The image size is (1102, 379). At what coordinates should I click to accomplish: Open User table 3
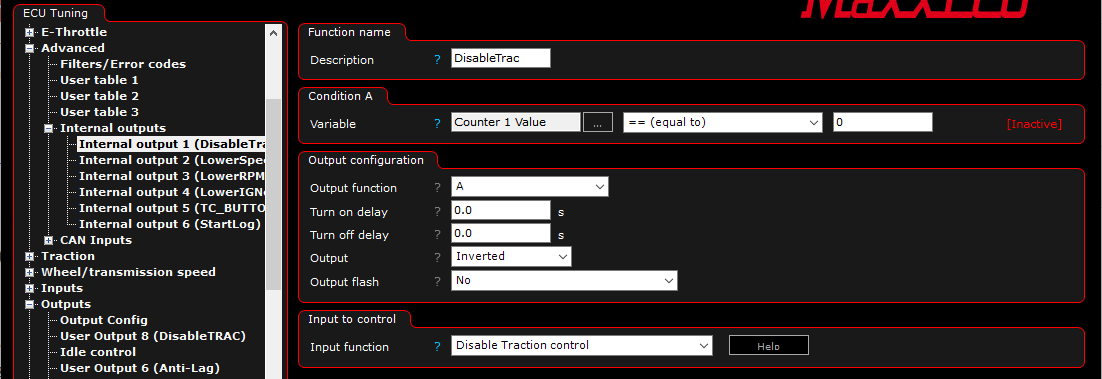point(99,113)
